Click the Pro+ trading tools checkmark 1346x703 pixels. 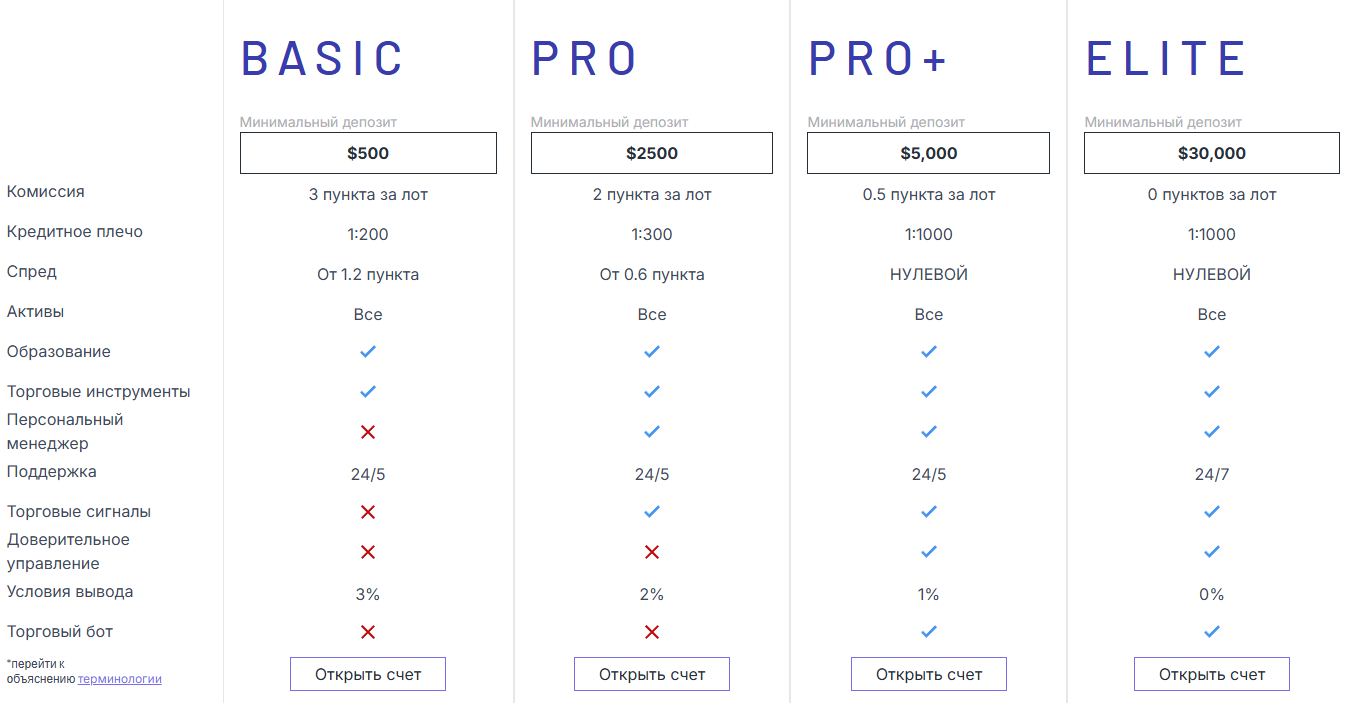click(x=929, y=392)
